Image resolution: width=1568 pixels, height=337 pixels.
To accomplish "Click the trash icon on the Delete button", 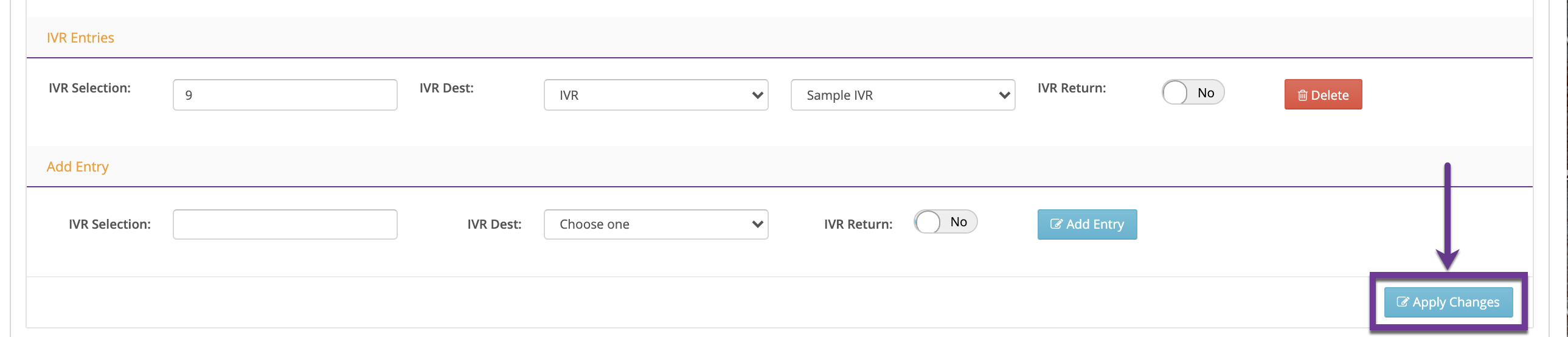I will [1302, 96].
